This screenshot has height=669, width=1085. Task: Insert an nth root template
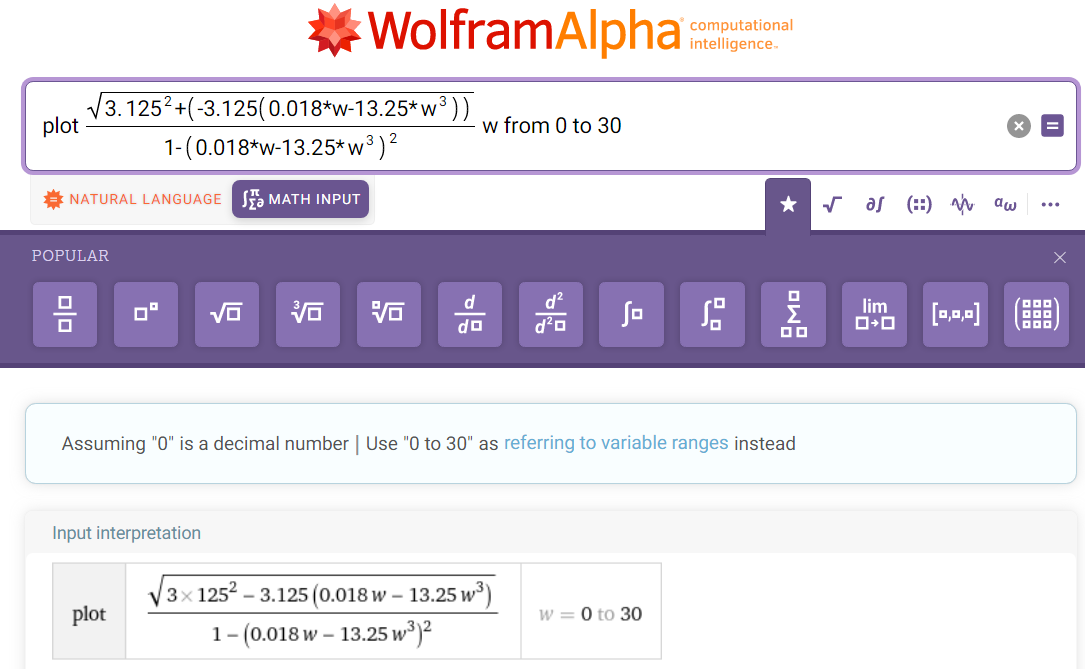389,314
